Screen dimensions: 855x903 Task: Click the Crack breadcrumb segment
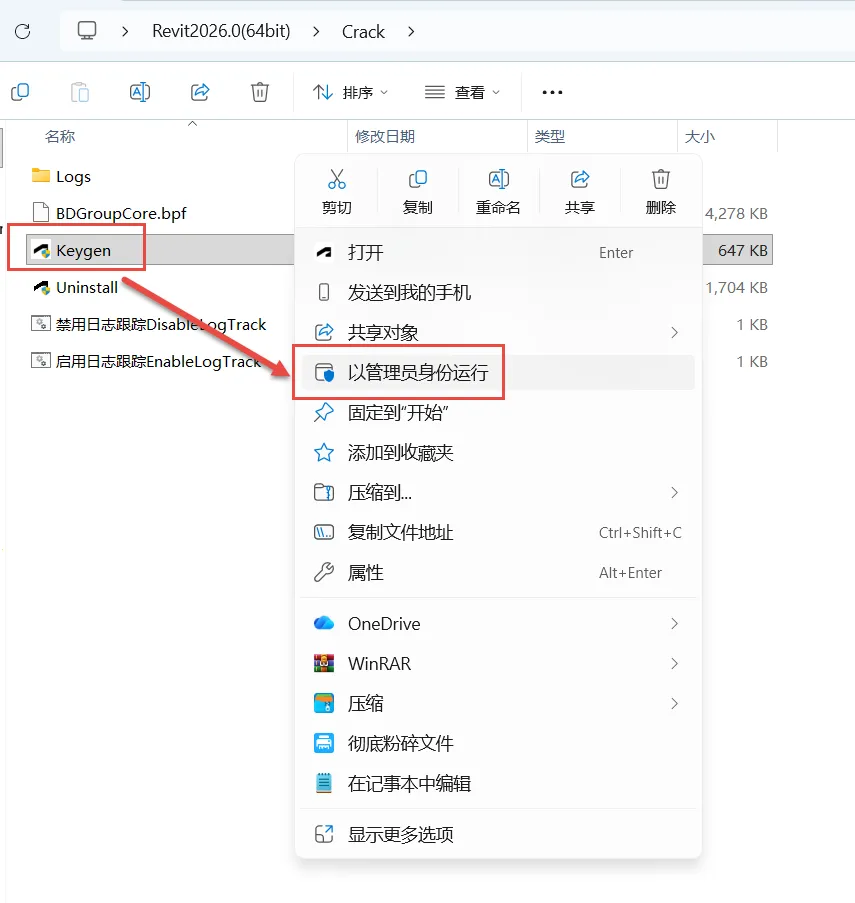click(x=363, y=32)
